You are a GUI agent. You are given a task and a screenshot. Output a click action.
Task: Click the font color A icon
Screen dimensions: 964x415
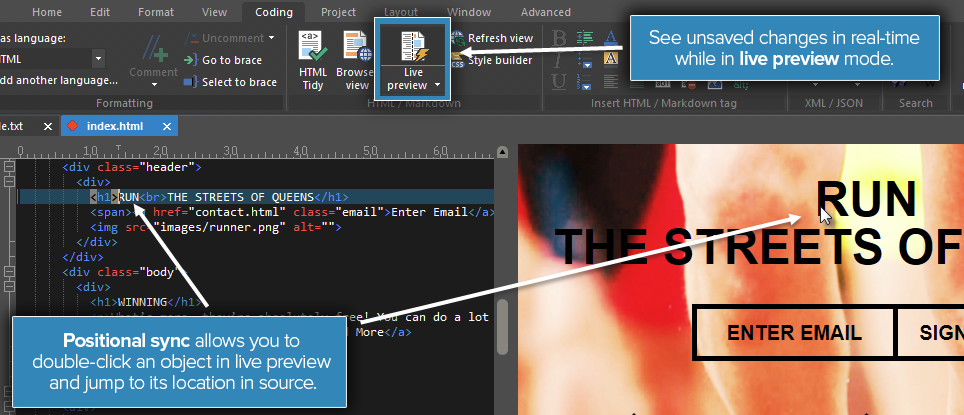tap(610, 38)
